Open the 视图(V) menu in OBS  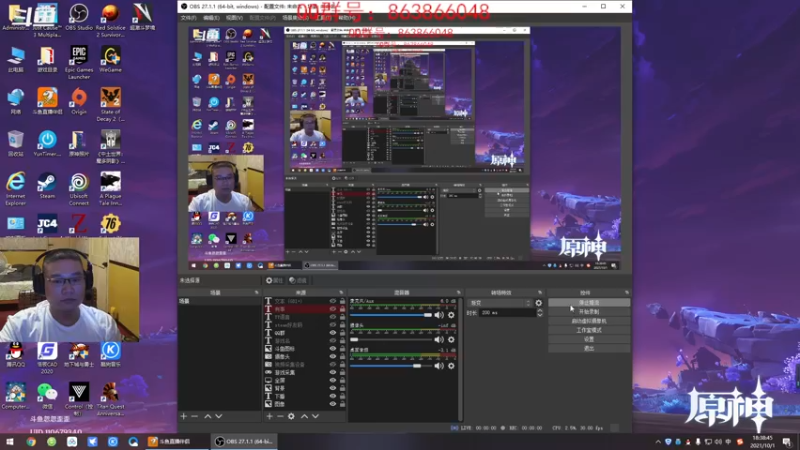coord(234,18)
